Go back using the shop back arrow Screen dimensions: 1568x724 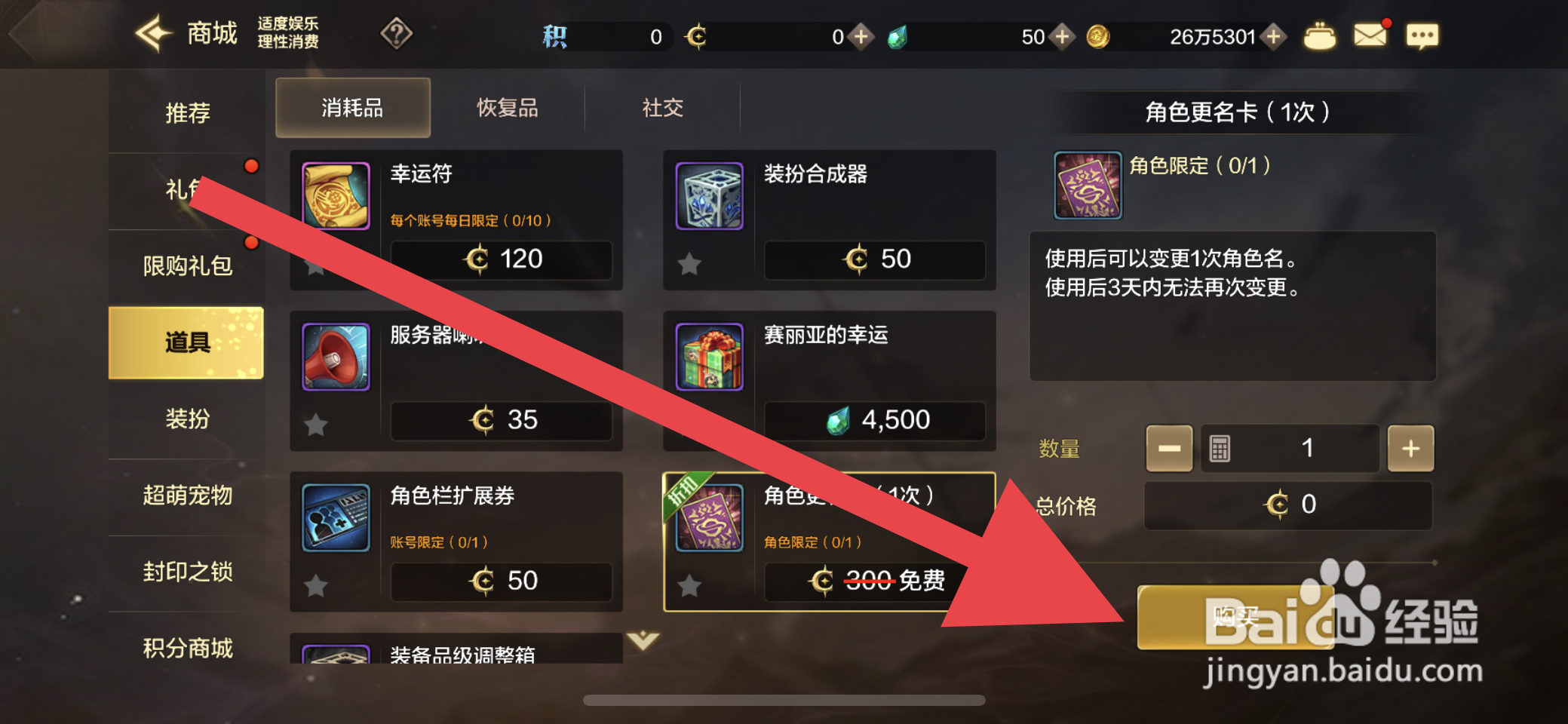pyautogui.click(x=154, y=33)
